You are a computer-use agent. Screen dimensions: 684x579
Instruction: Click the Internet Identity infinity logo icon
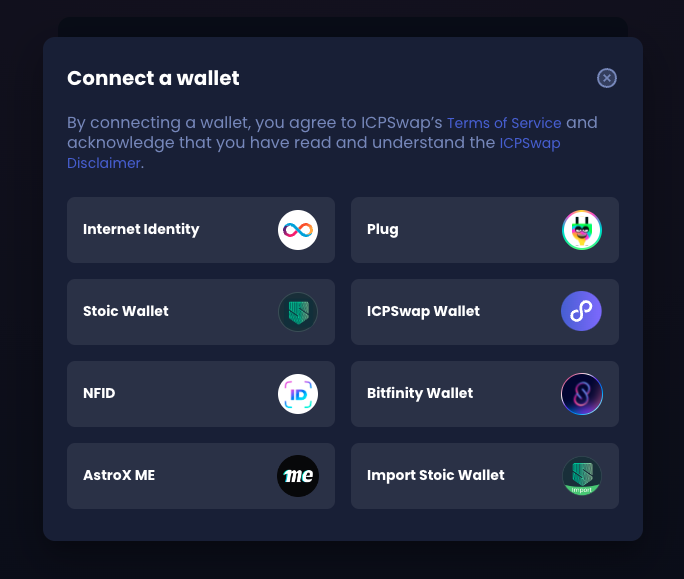298,230
